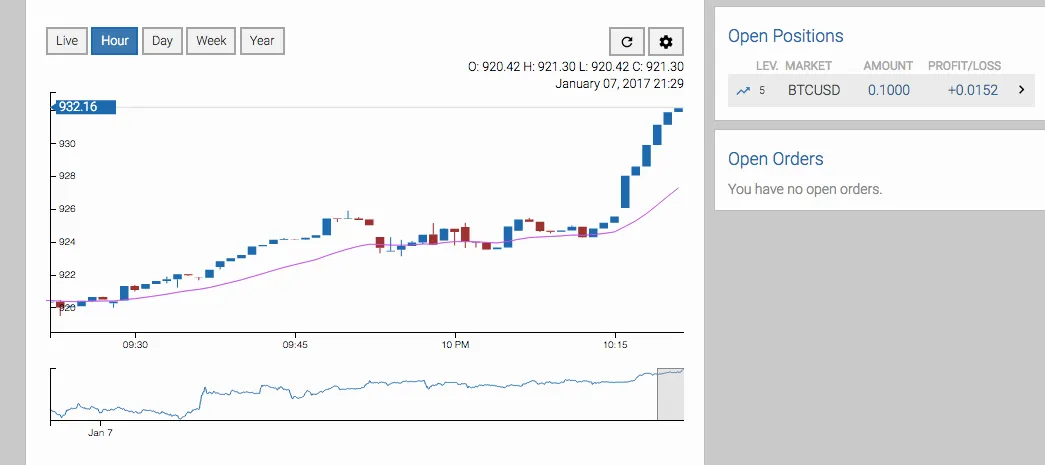Click the trend arrow icon on the BTCUSD row
The image size is (1045, 465).
click(743, 91)
